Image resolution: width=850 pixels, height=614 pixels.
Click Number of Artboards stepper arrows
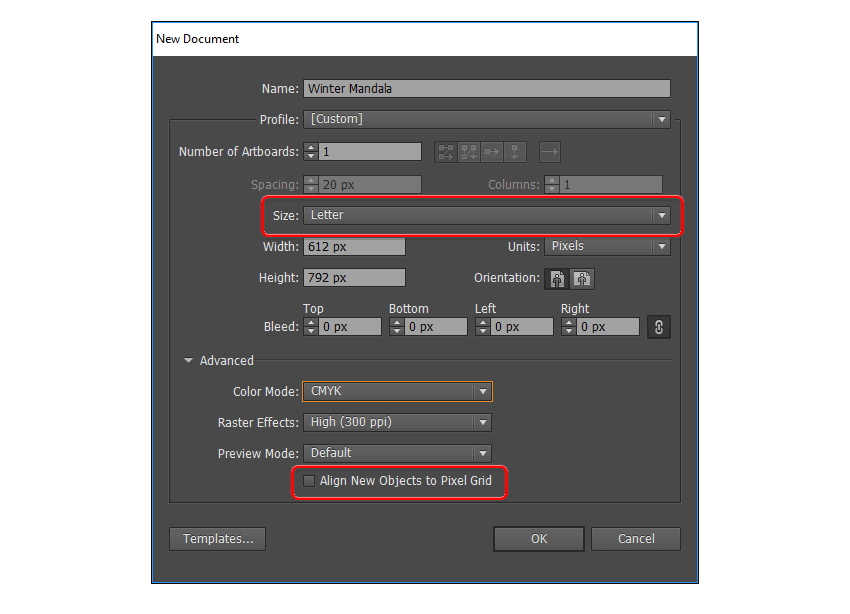point(311,152)
